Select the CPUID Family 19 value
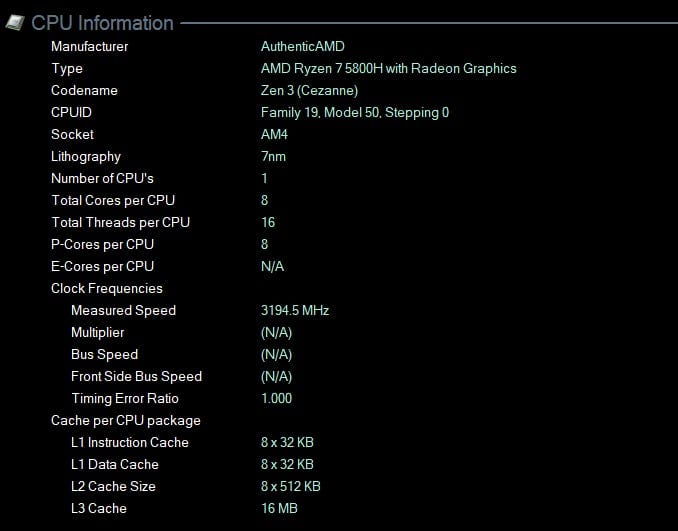 354,112
